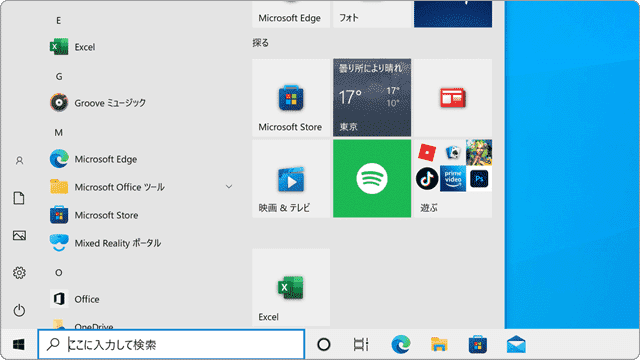Screen dimensions: 640x360
Task: Expand the Microsoft Office ツール folder chevron
Action: pos(229,187)
